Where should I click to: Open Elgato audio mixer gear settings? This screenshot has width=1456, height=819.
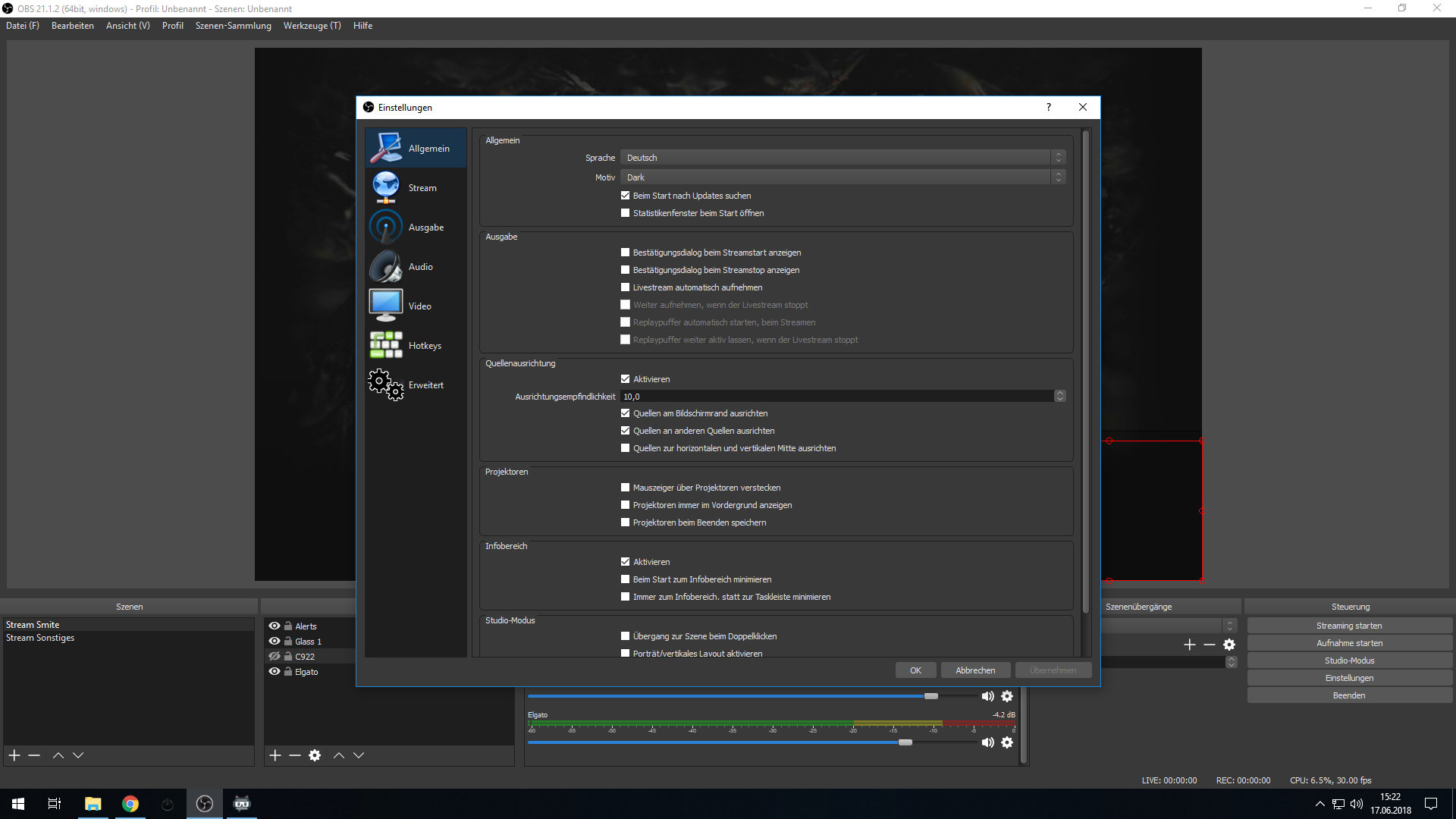click(x=1007, y=742)
